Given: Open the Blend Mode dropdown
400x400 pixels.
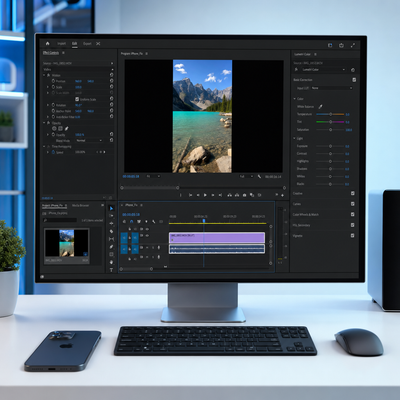Looking at the screenshot, I should [x=89, y=141].
